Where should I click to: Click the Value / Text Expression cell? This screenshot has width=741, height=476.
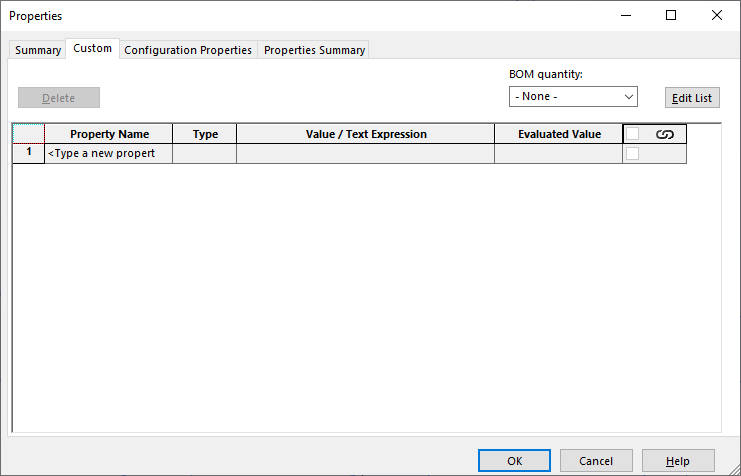tap(365, 154)
